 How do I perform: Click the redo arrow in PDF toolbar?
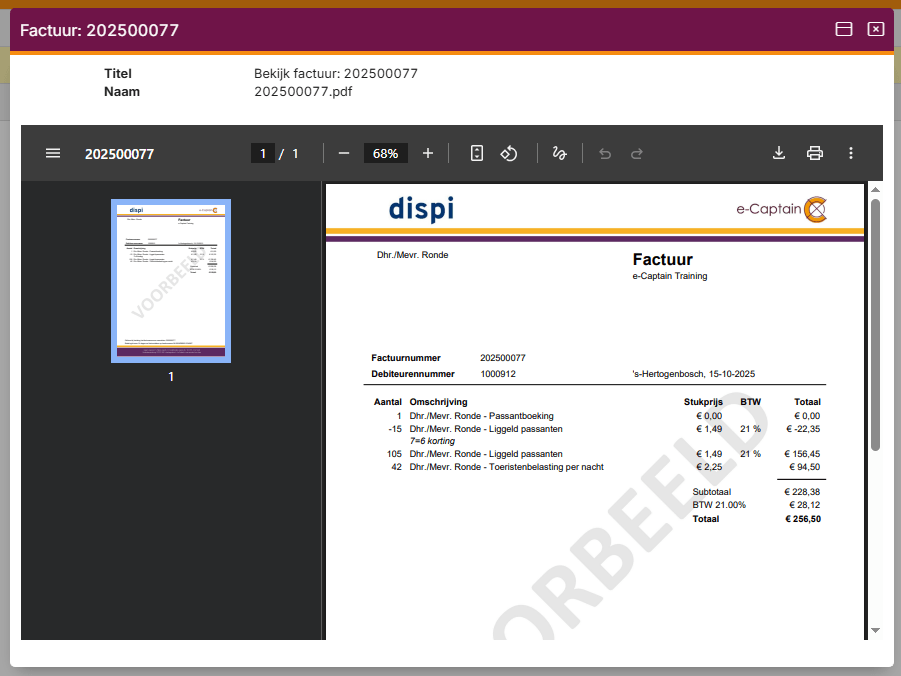pyautogui.click(x=636, y=153)
